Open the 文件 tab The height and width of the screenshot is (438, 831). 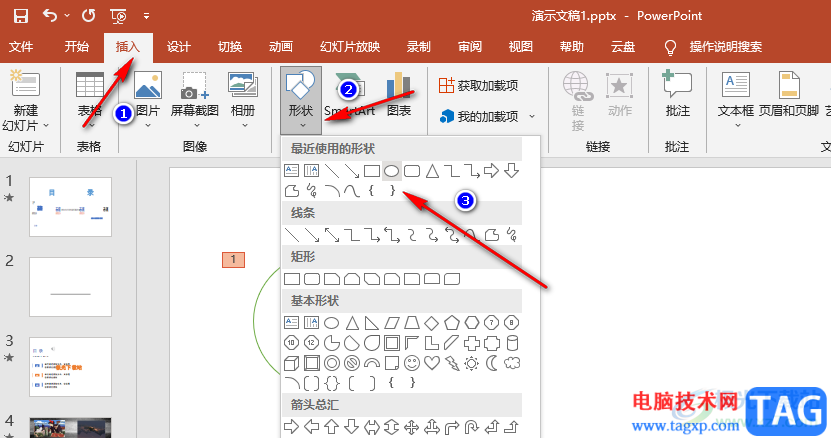pos(21,47)
